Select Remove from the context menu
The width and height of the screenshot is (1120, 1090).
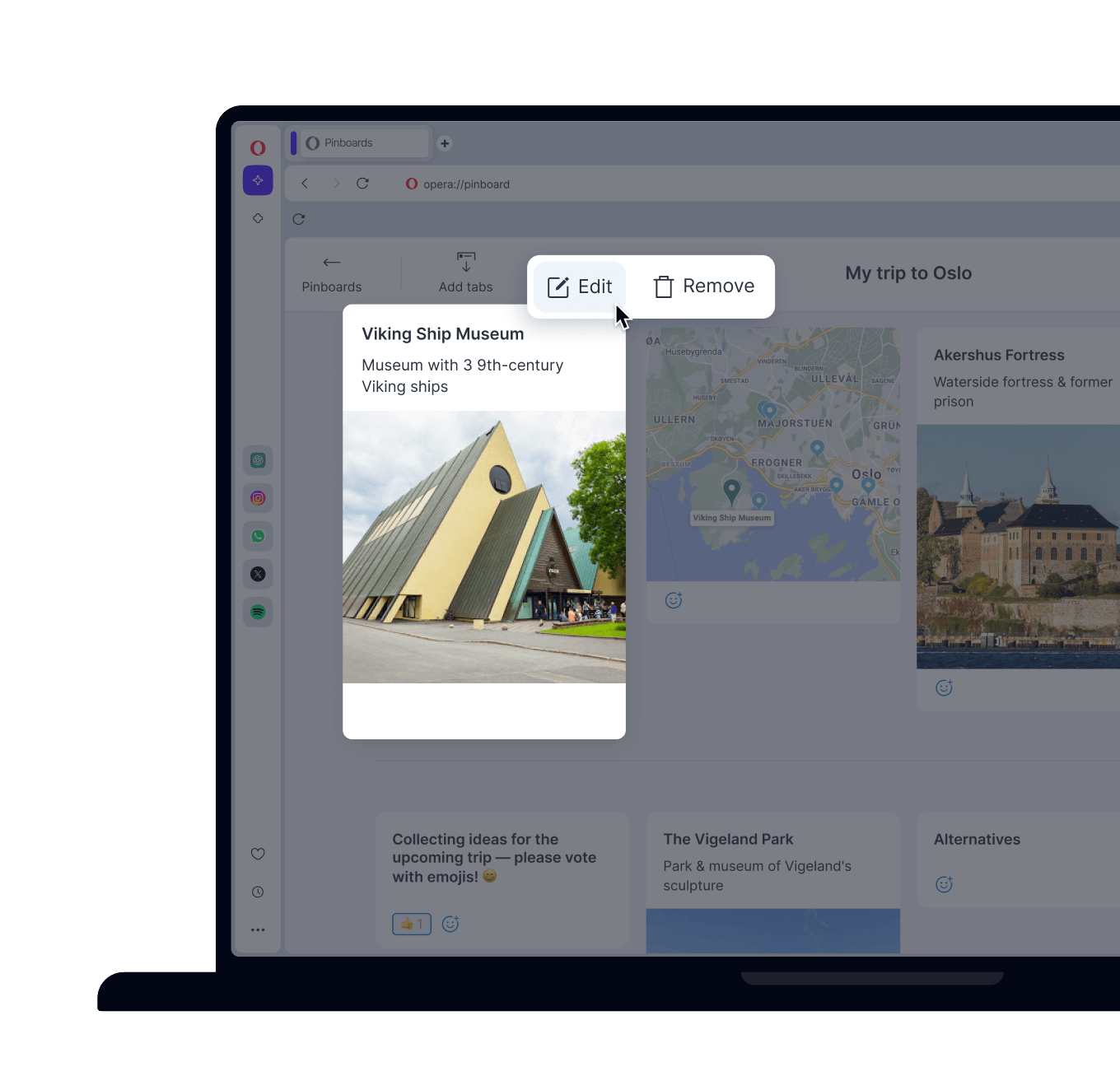tap(702, 286)
